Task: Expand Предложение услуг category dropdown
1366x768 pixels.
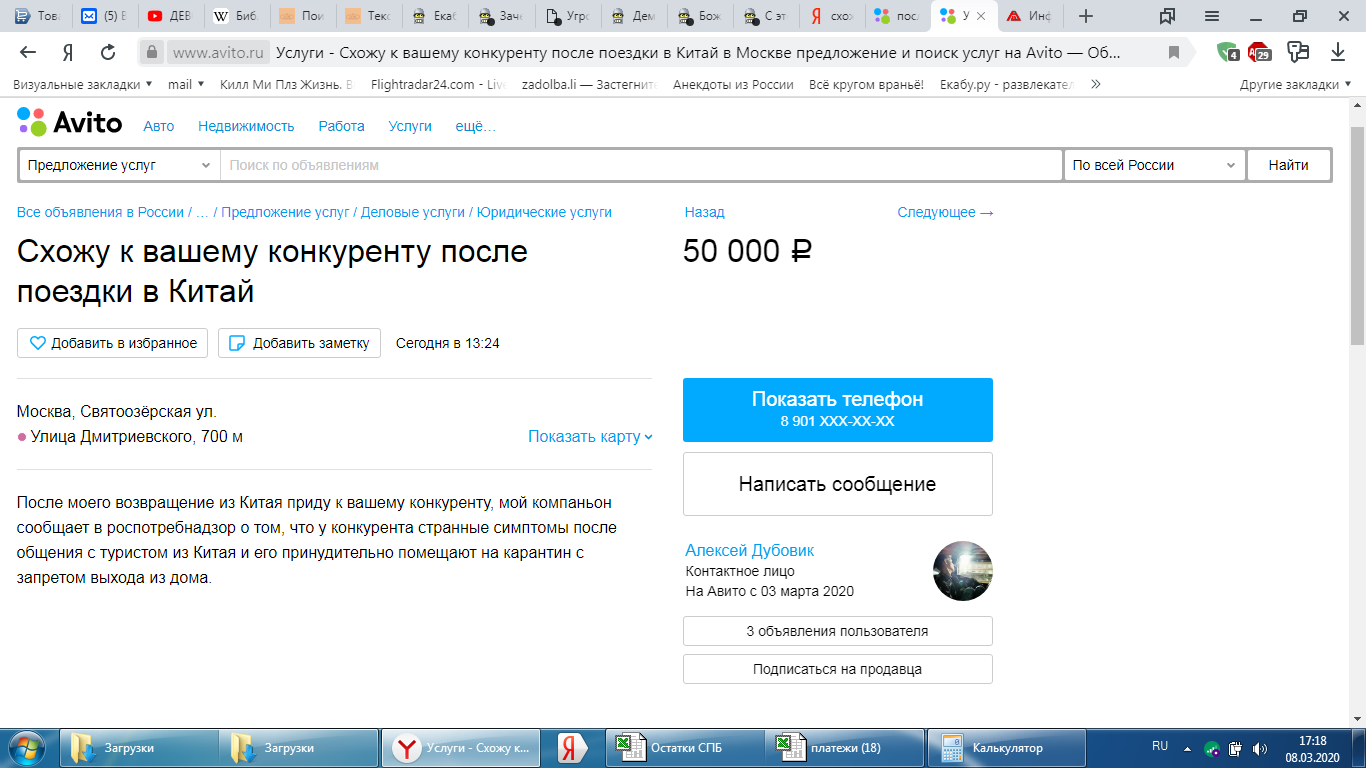Action: coord(119,165)
